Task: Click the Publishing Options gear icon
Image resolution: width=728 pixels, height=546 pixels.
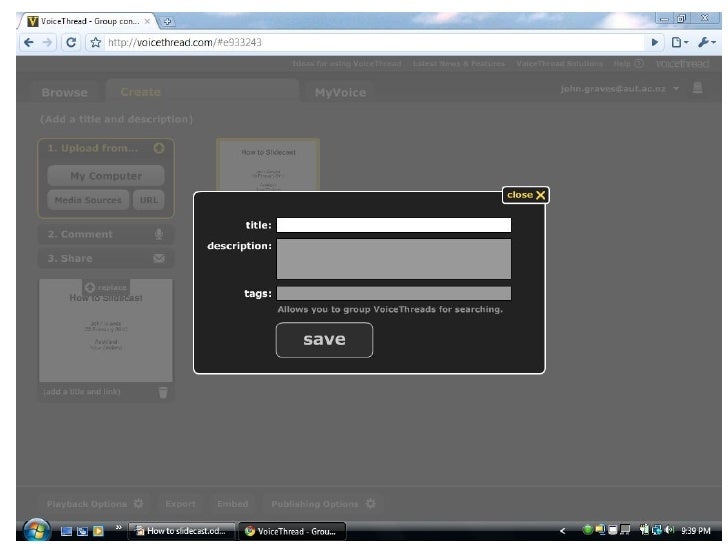Action: tap(370, 503)
